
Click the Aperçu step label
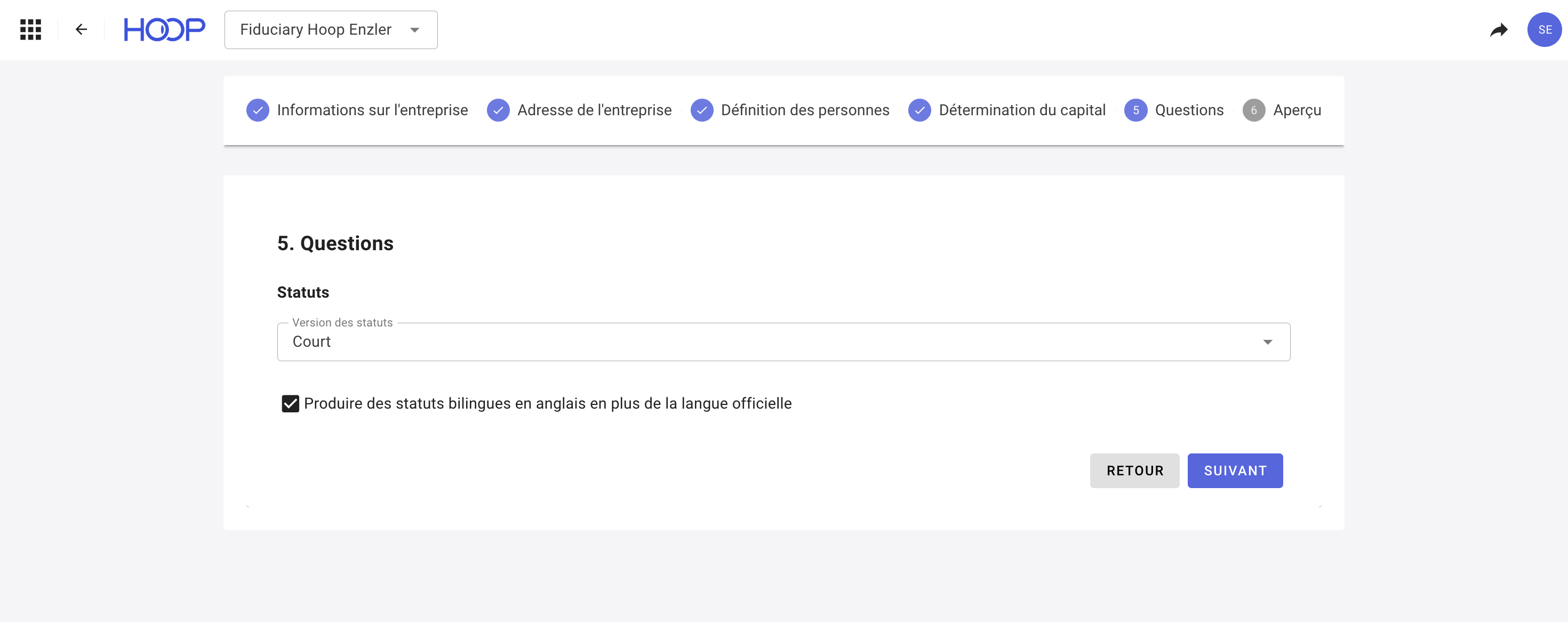1297,110
